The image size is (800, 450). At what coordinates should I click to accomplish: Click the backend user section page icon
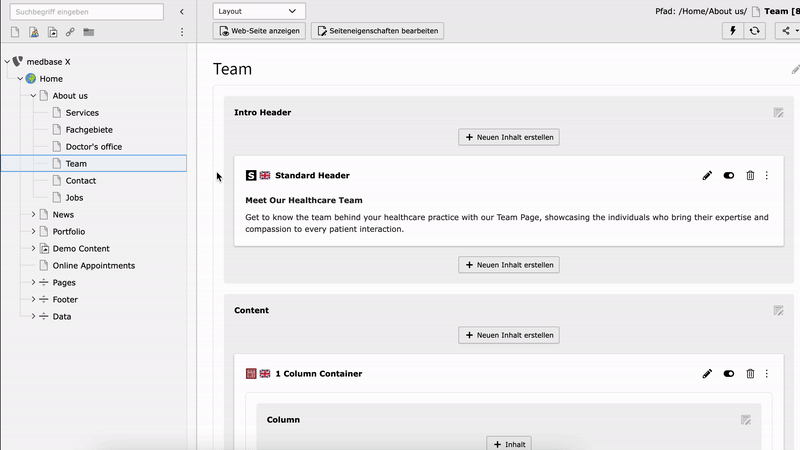tap(34, 32)
